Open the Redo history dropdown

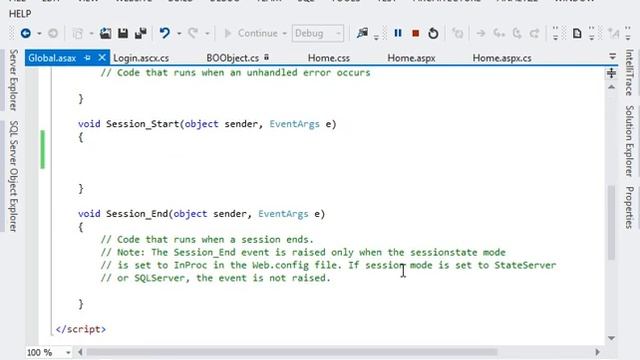[x=207, y=33]
